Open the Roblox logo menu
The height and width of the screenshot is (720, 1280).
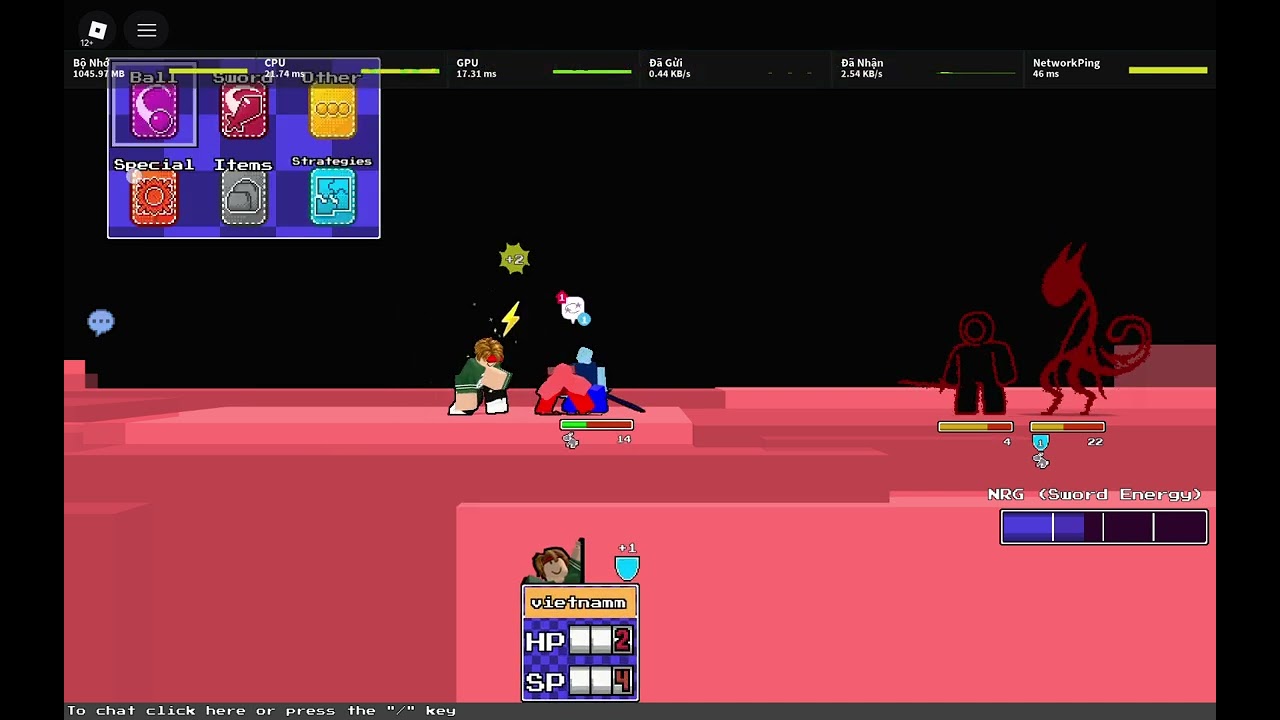click(x=97, y=31)
